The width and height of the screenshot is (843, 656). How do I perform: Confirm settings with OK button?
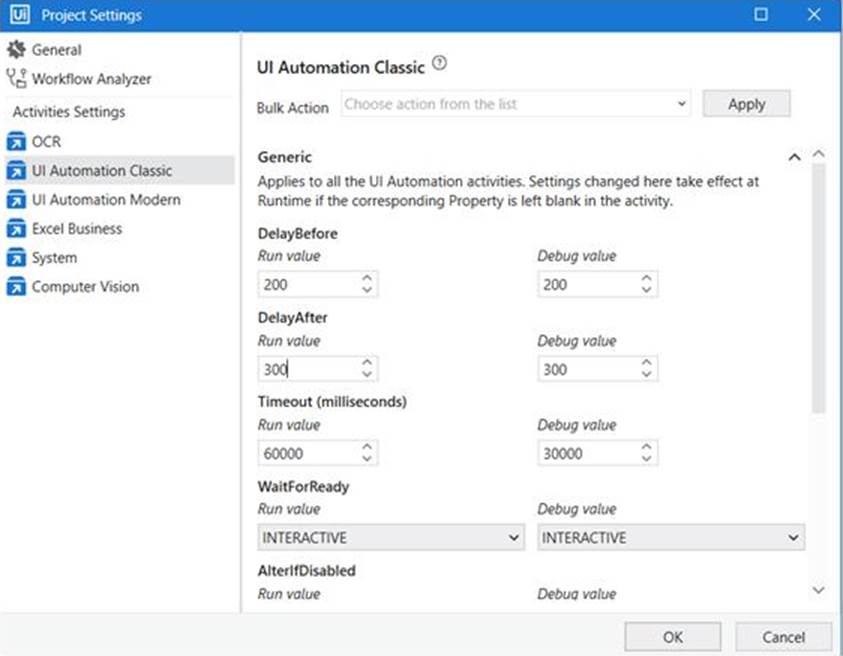click(x=672, y=637)
